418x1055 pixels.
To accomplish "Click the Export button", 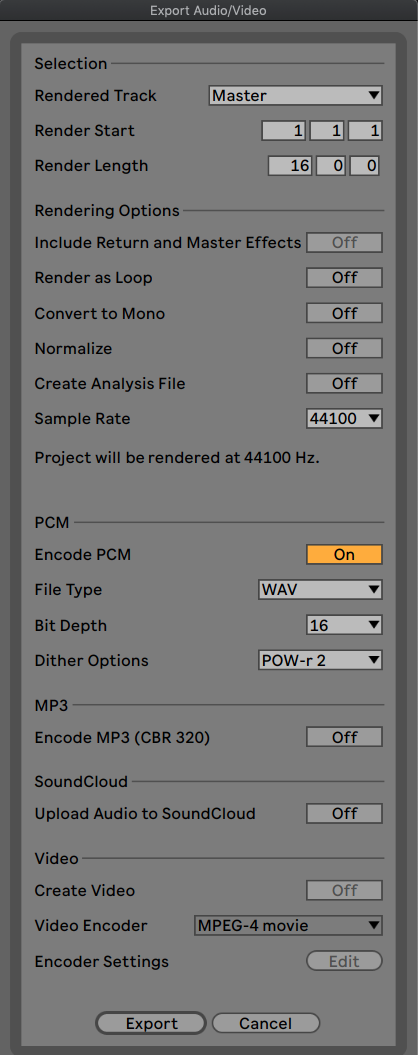I will (151, 1023).
